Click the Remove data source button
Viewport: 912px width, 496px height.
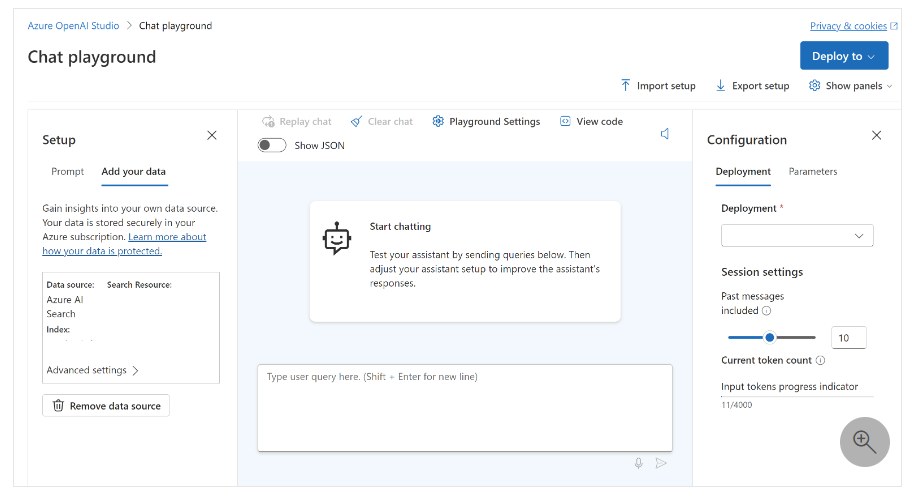click(106, 405)
